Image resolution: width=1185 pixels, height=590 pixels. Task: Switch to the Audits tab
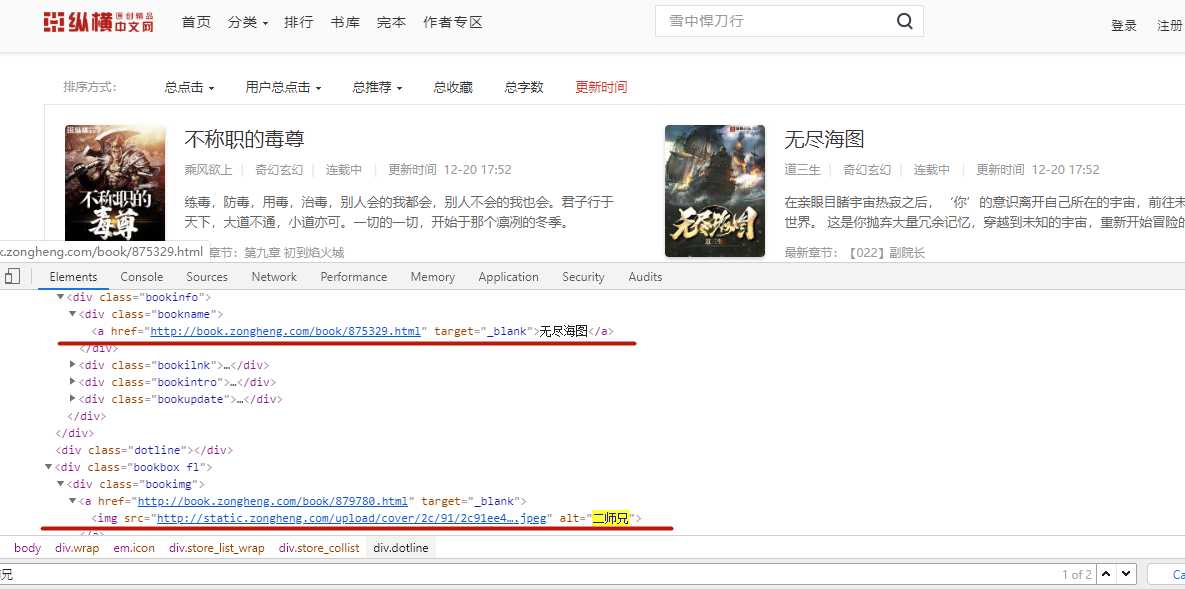coord(645,276)
